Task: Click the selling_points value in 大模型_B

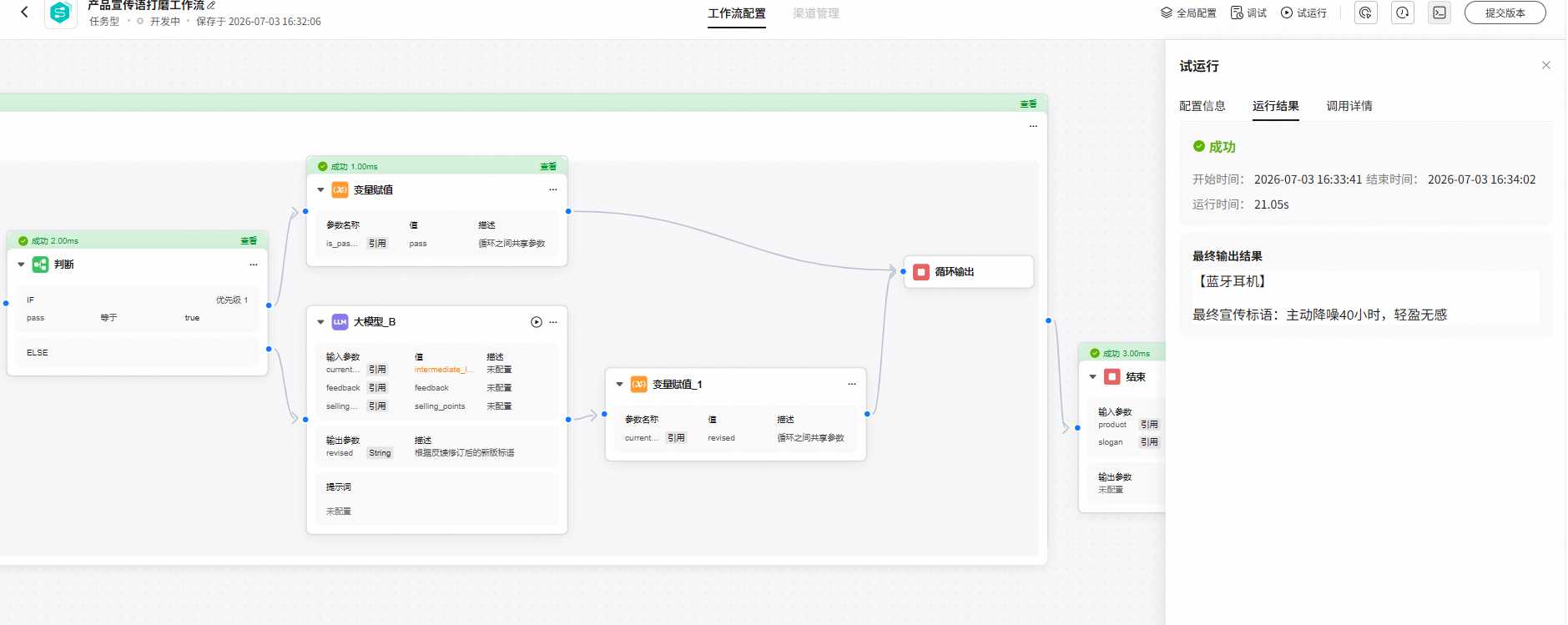Action: pyautogui.click(x=440, y=406)
